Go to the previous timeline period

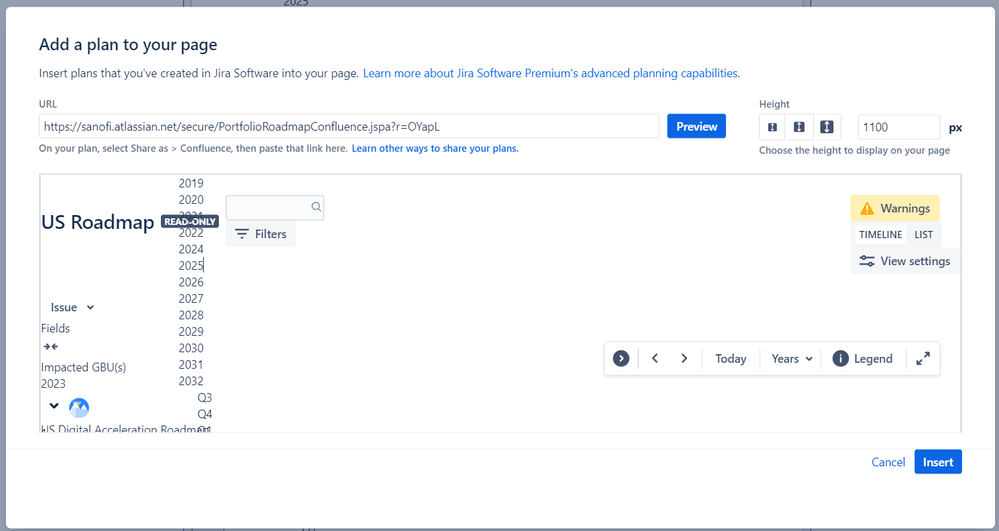coord(655,359)
